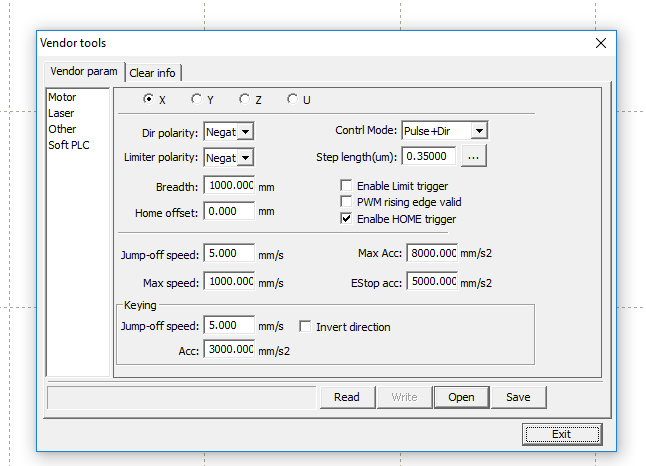This screenshot has width=646, height=466.
Task: Select the Z axis radio button
Action: tap(245, 99)
